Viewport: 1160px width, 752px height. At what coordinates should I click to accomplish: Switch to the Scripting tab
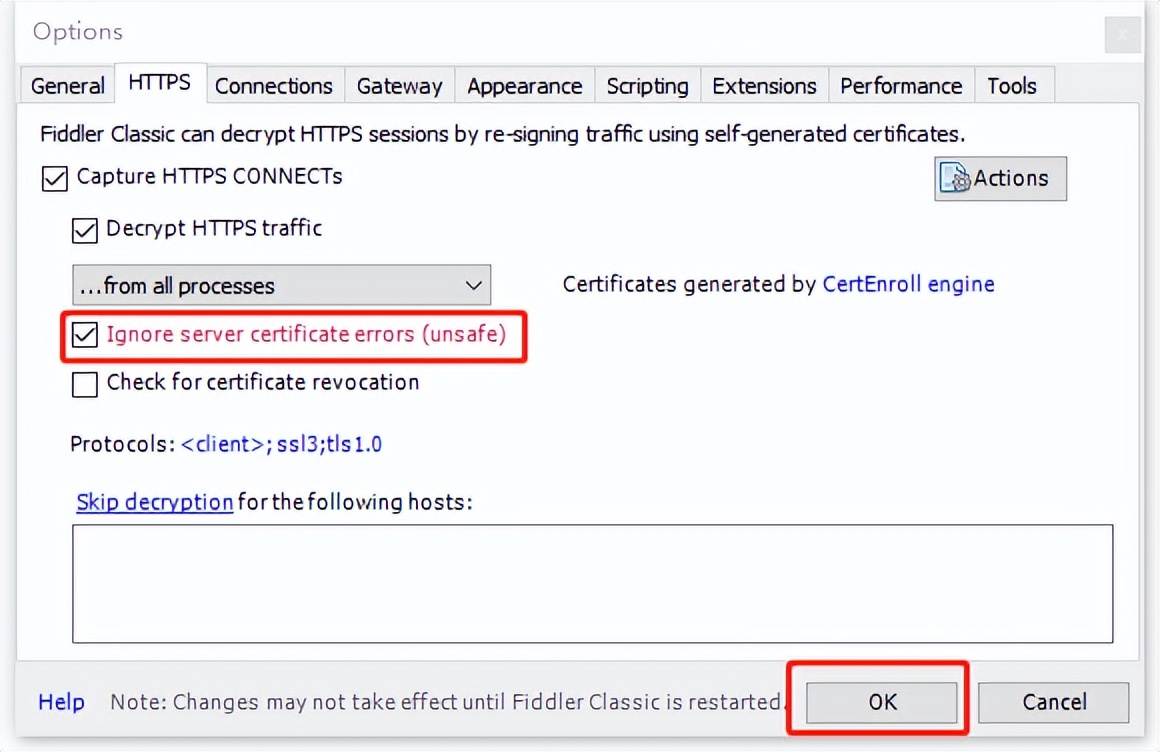click(647, 86)
